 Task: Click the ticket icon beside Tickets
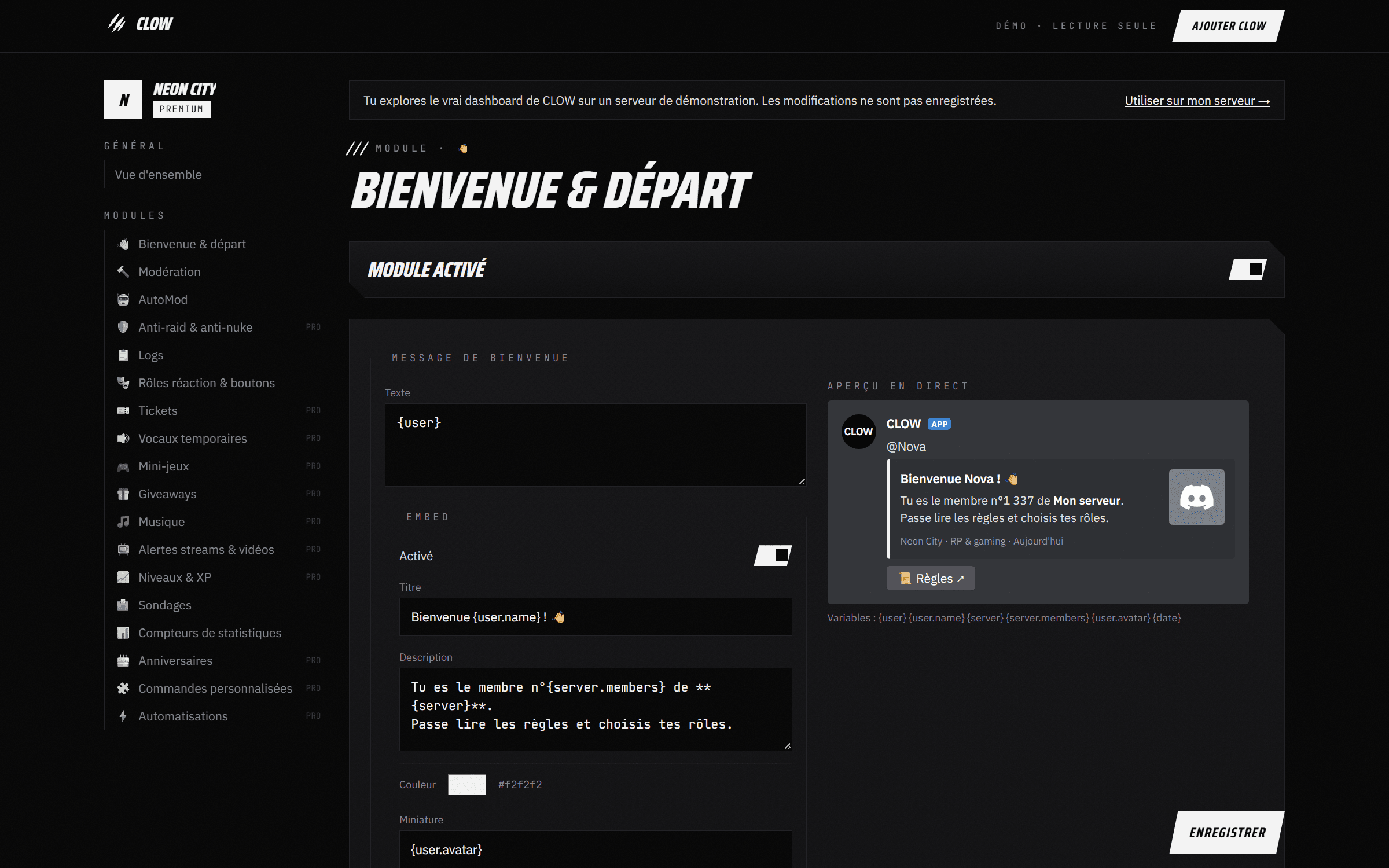[123, 411]
